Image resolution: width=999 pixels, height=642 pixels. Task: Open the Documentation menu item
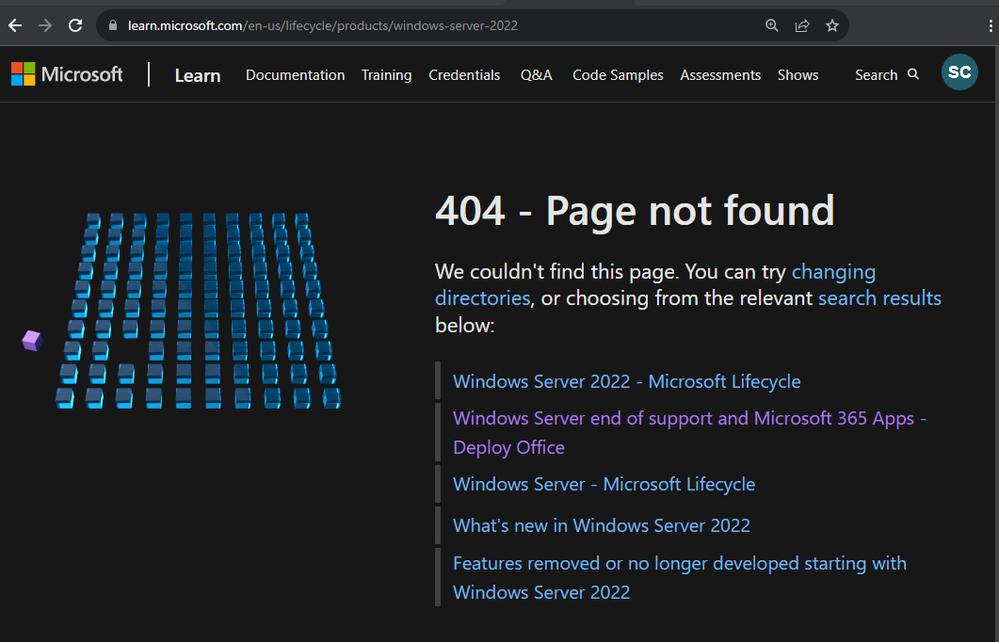coord(295,75)
